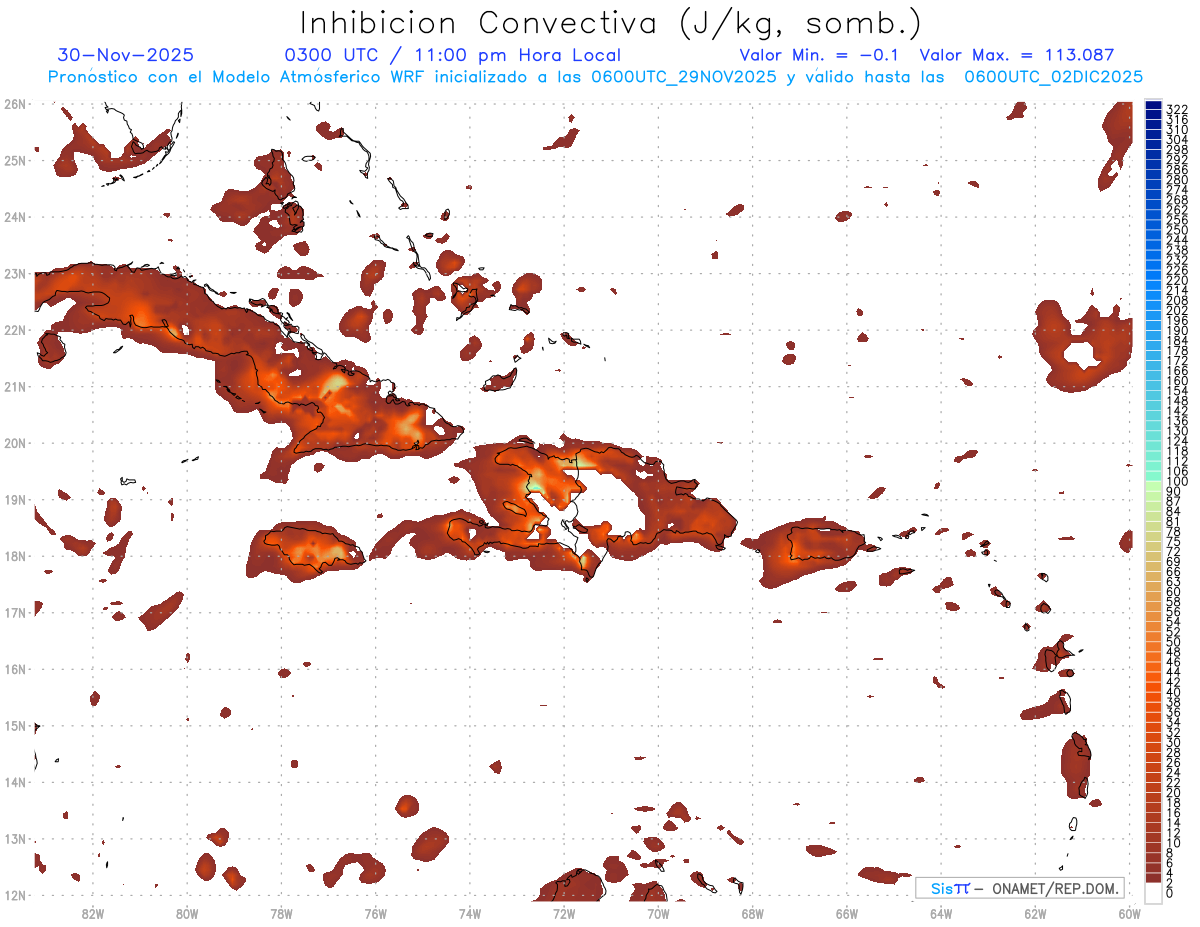Image resolution: width=1200 pixels, height=927 pixels.
Task: Click the 'SisPI' logo text
Action: tap(949, 888)
